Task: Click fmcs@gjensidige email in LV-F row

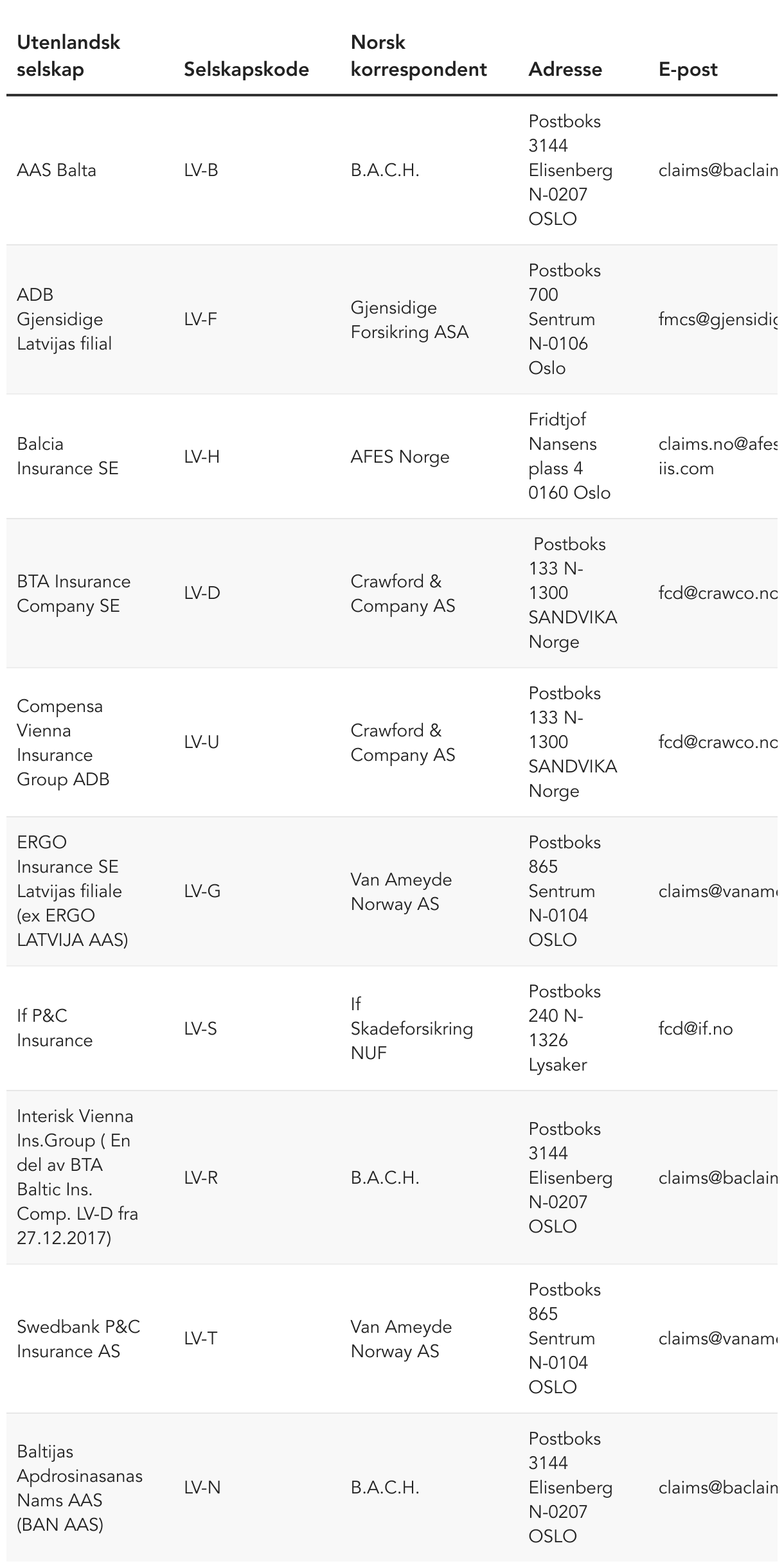Action: (x=718, y=319)
